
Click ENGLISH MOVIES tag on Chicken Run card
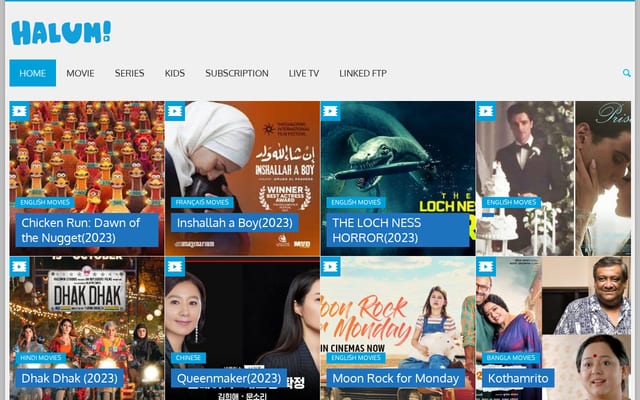(x=45, y=202)
